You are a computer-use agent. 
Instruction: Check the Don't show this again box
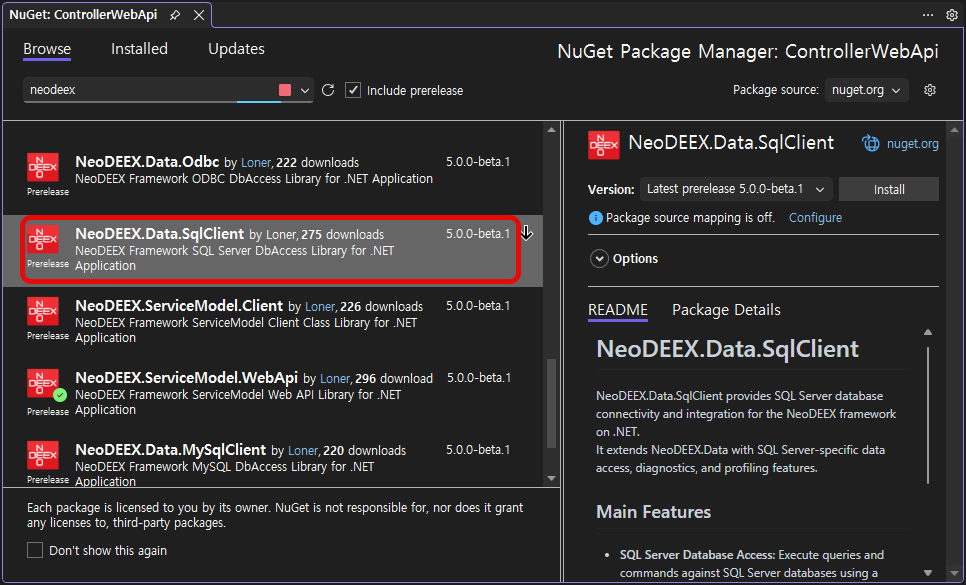(35, 550)
